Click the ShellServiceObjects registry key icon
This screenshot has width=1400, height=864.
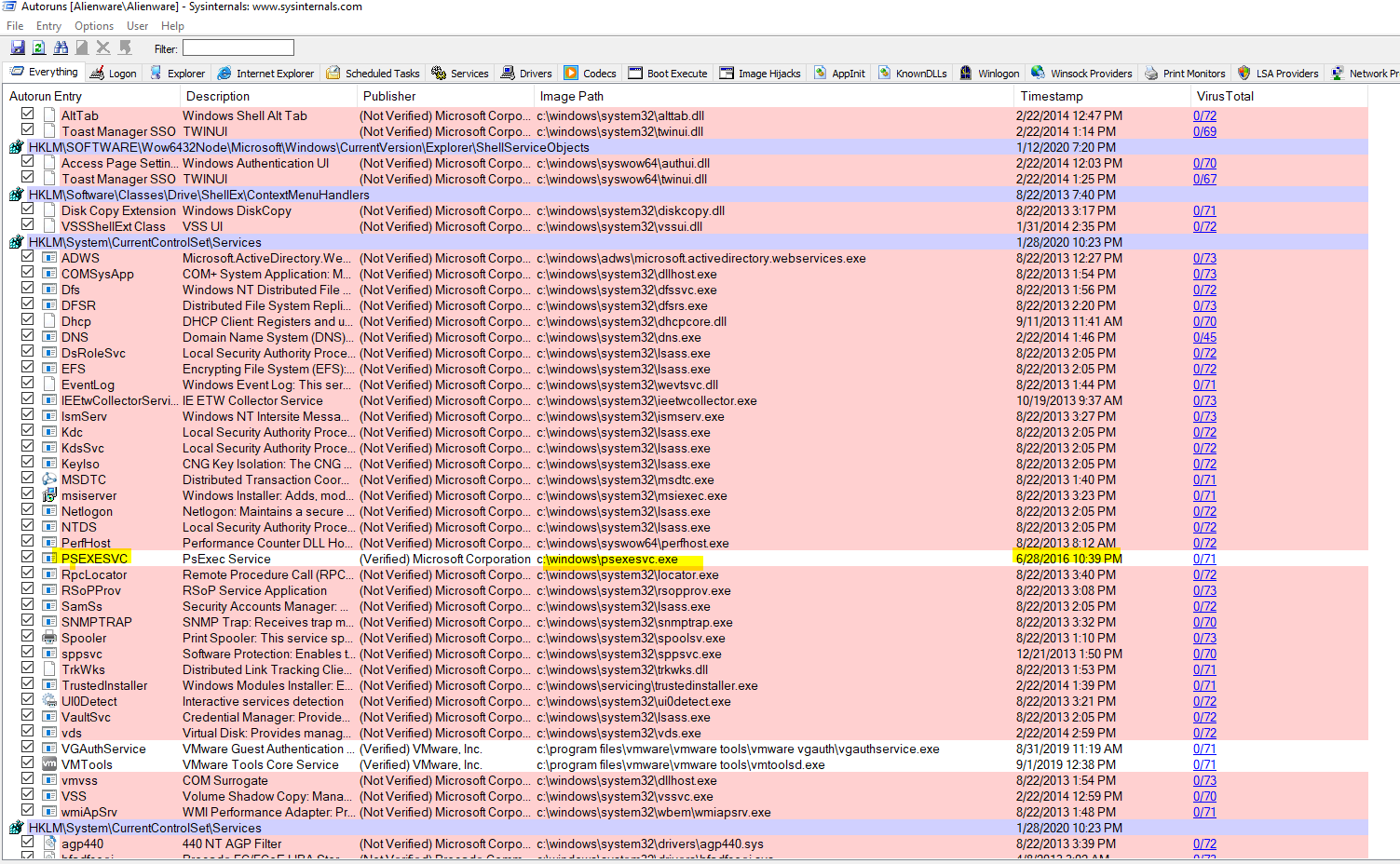(x=17, y=147)
